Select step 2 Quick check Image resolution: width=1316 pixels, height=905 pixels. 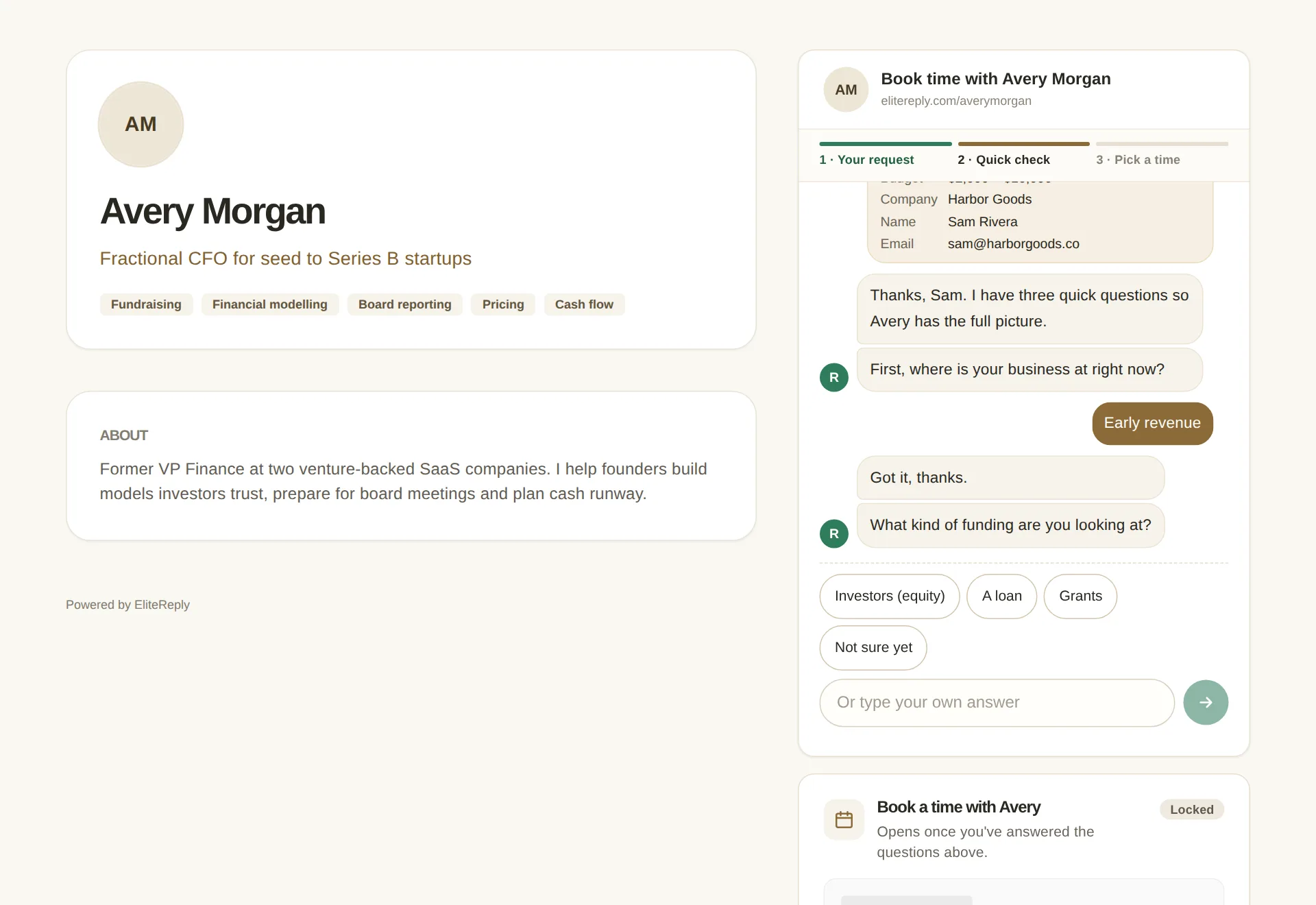(x=1023, y=154)
